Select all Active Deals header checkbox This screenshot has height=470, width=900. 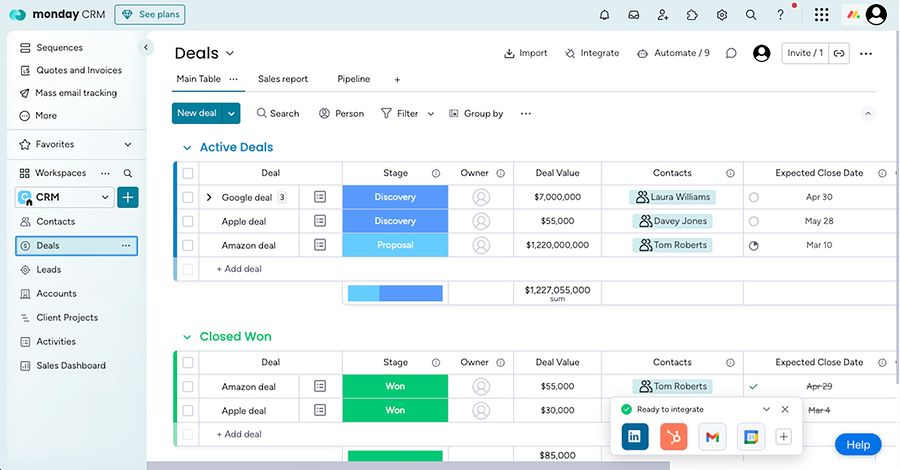pyautogui.click(x=188, y=173)
